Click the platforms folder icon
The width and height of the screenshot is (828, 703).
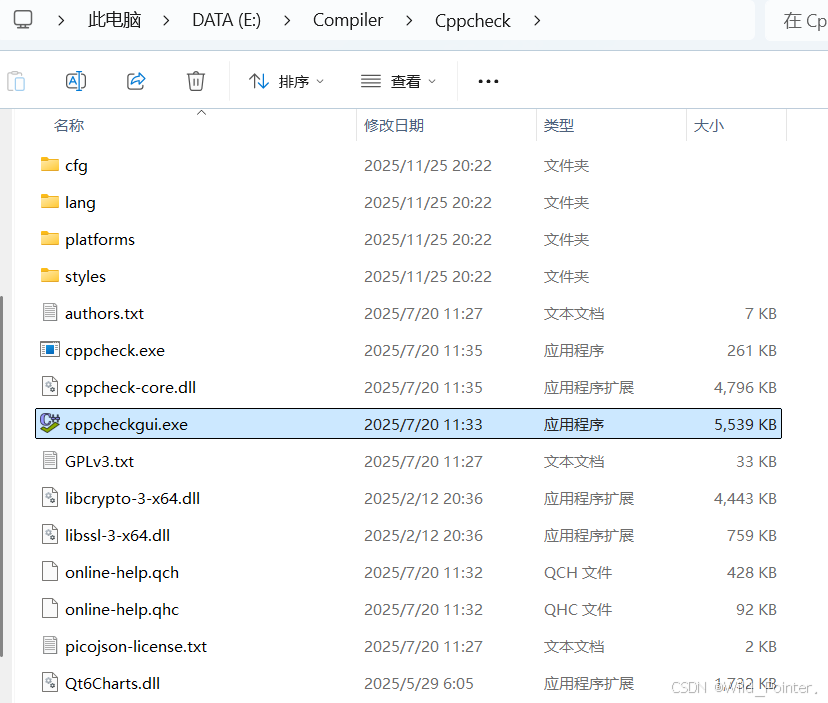pos(52,239)
